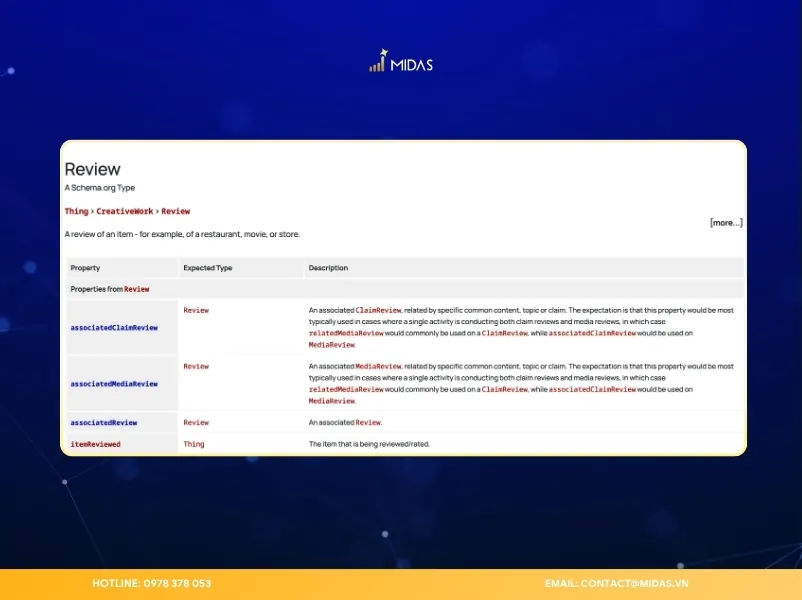Open the associatedClaimReview property name
Image resolution: width=802 pixels, height=600 pixels.
coord(114,327)
